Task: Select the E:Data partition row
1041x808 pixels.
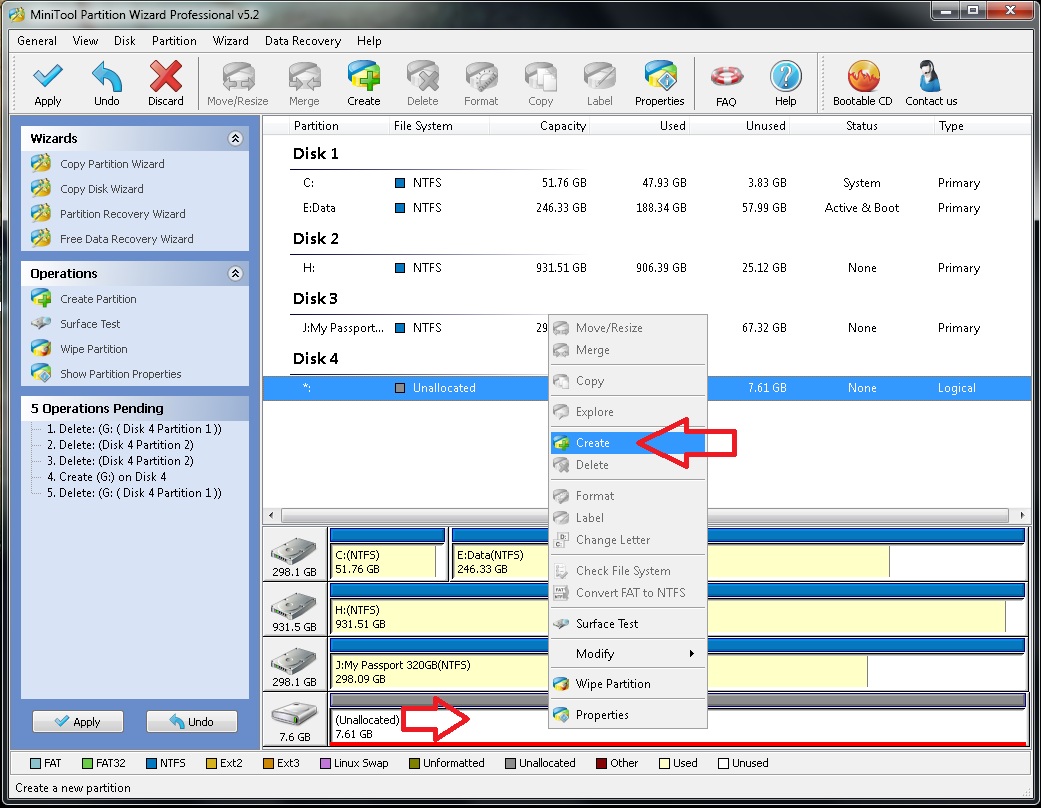Action: (646, 208)
